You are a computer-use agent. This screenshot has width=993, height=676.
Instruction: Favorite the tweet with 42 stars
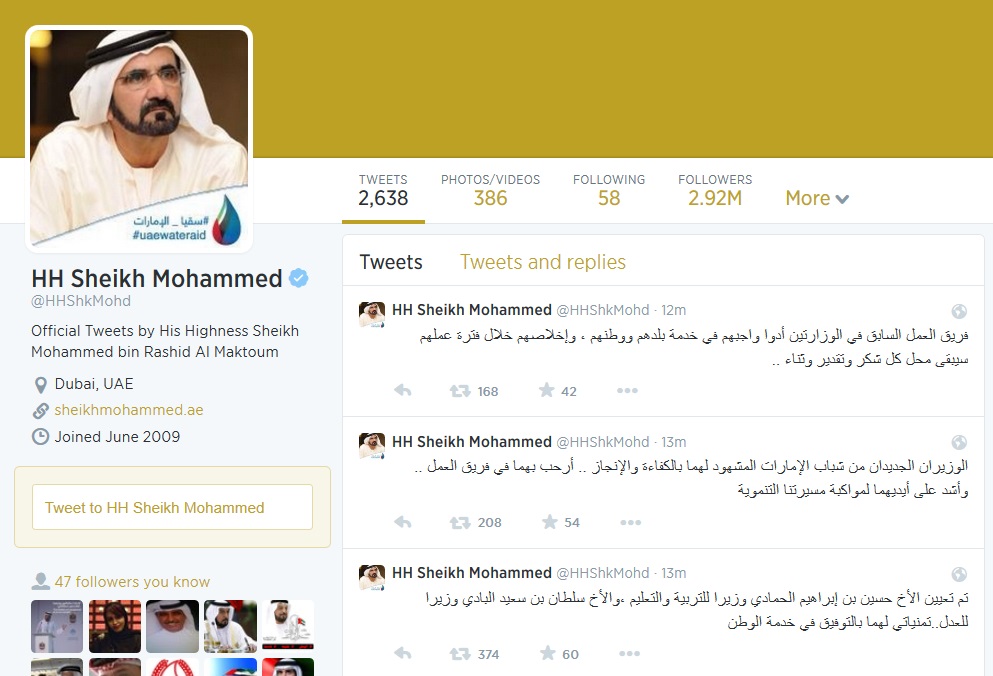[x=547, y=390]
